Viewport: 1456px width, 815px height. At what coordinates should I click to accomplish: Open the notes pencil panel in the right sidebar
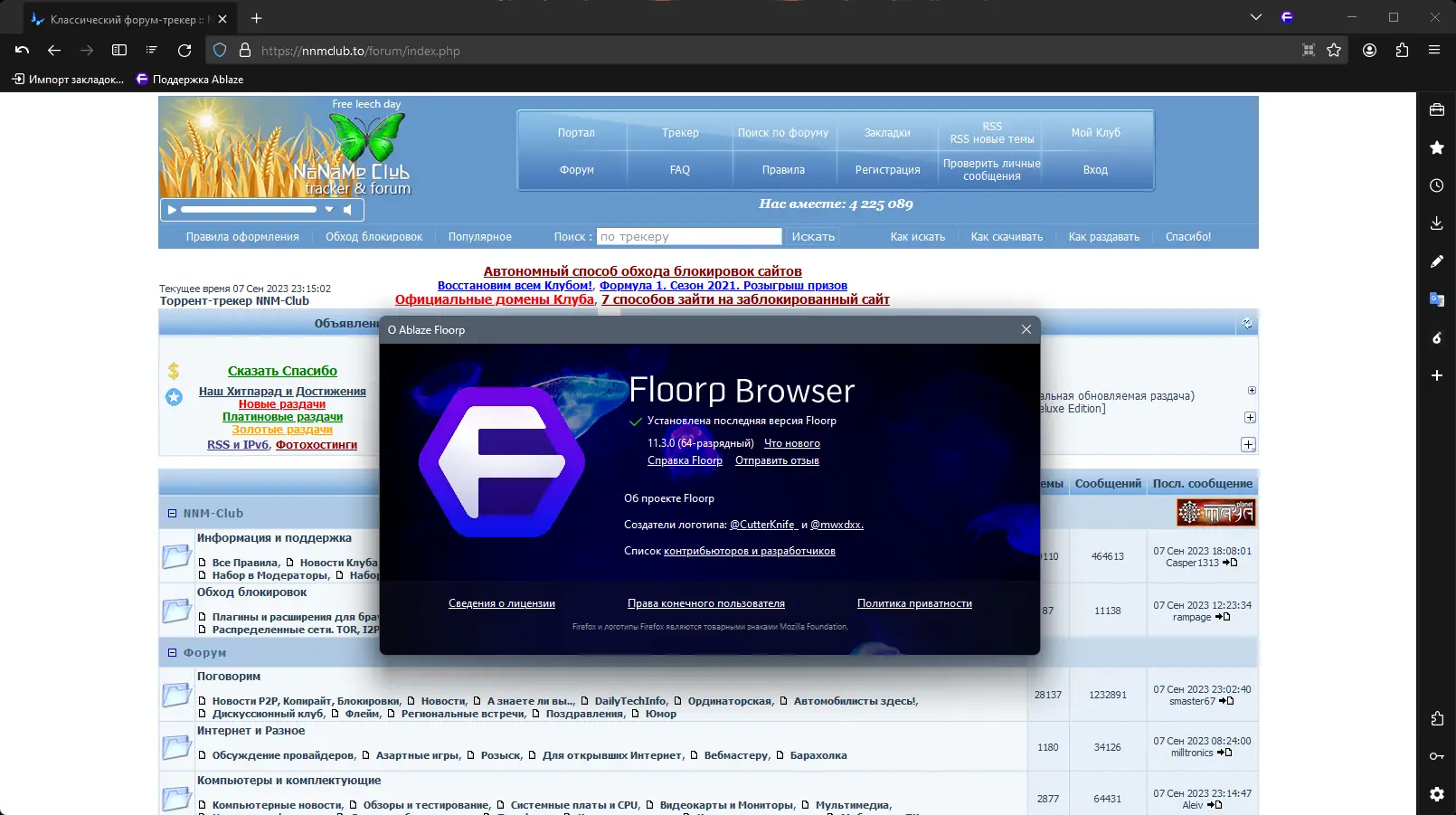point(1437,261)
